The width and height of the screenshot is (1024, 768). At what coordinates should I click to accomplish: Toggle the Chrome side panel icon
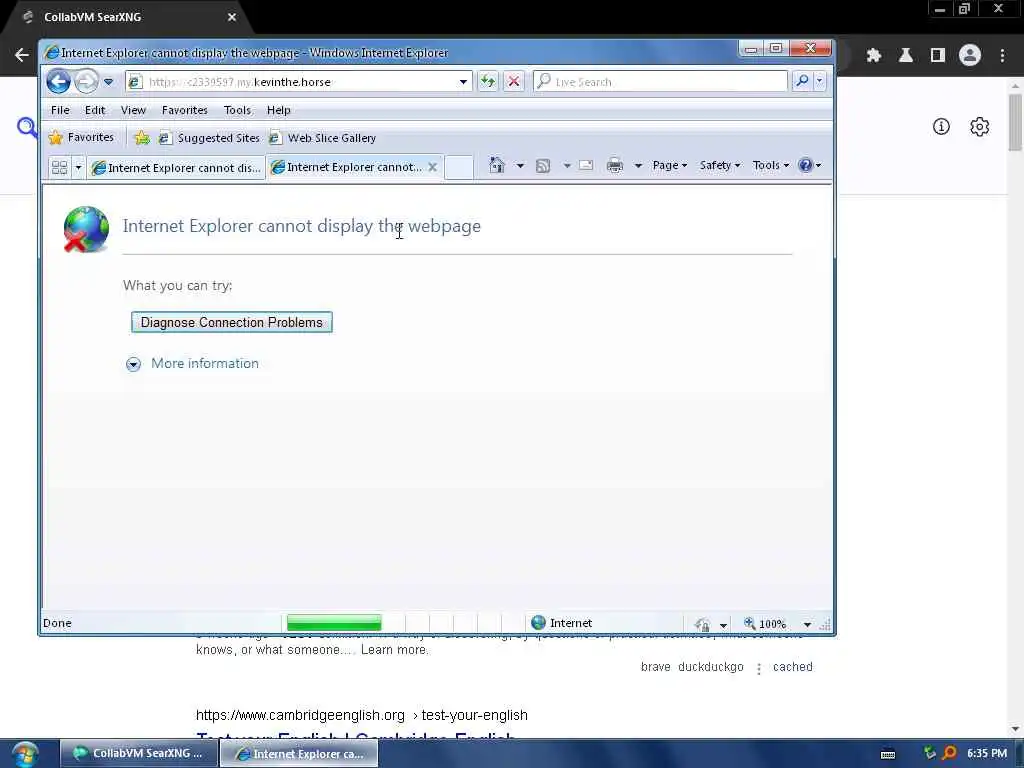(x=938, y=56)
